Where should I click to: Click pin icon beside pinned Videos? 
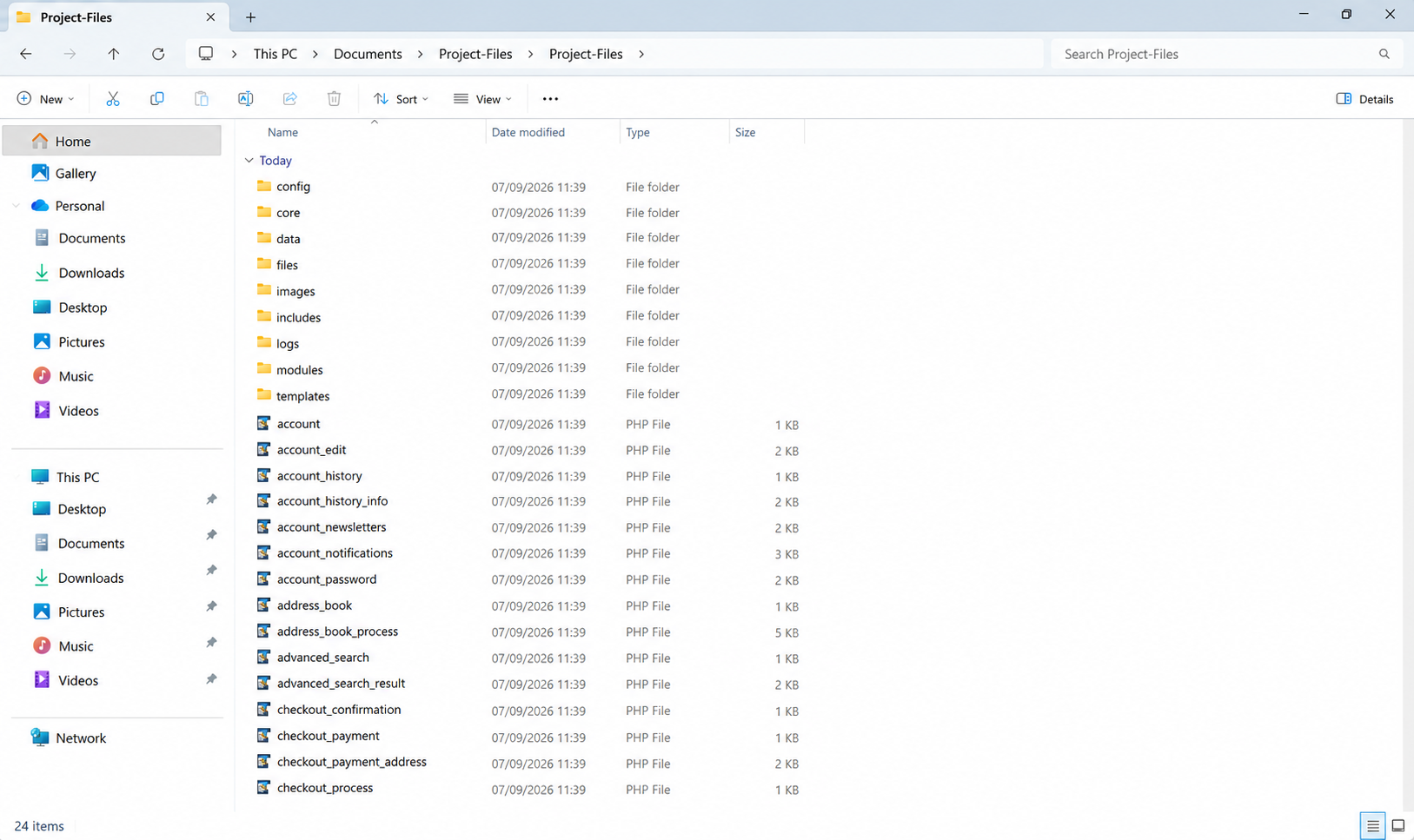point(211,679)
